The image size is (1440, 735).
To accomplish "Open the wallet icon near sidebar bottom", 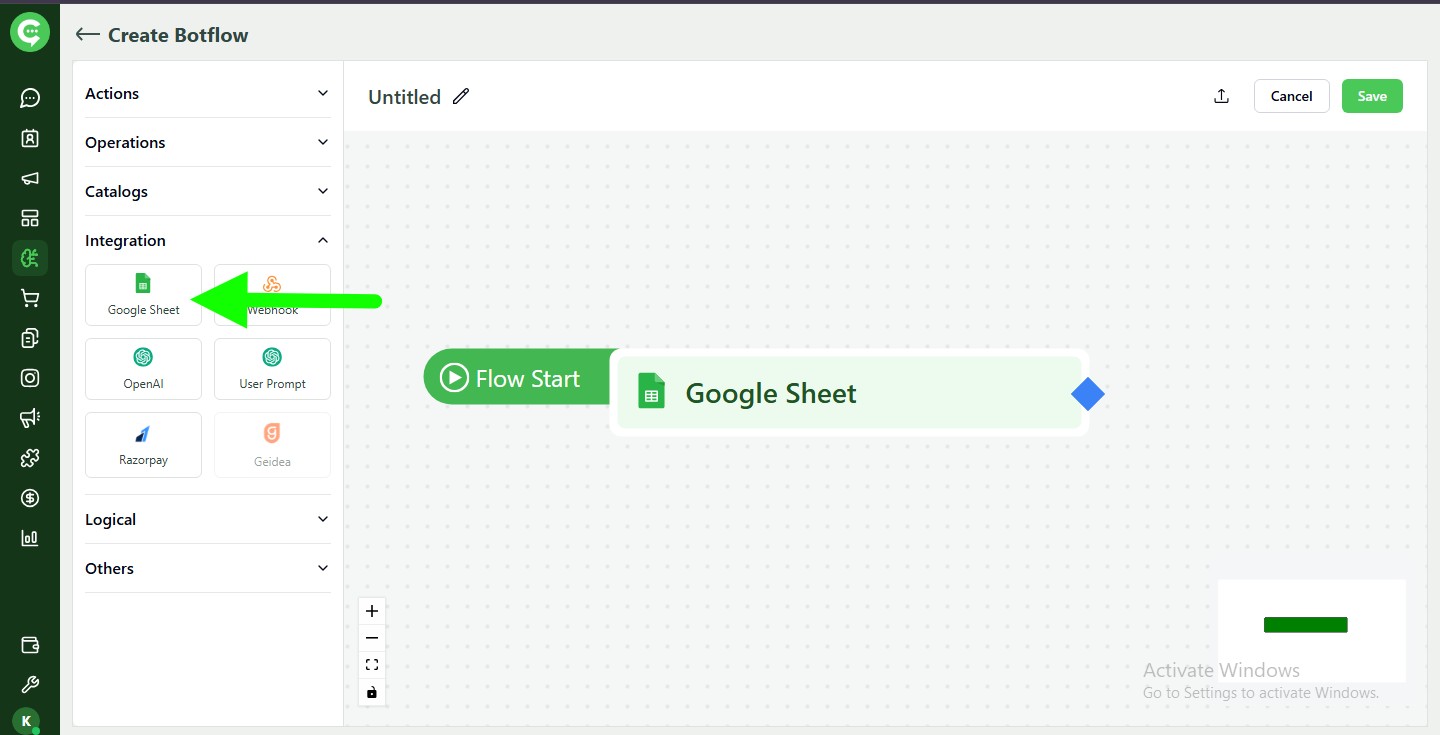I will point(30,645).
